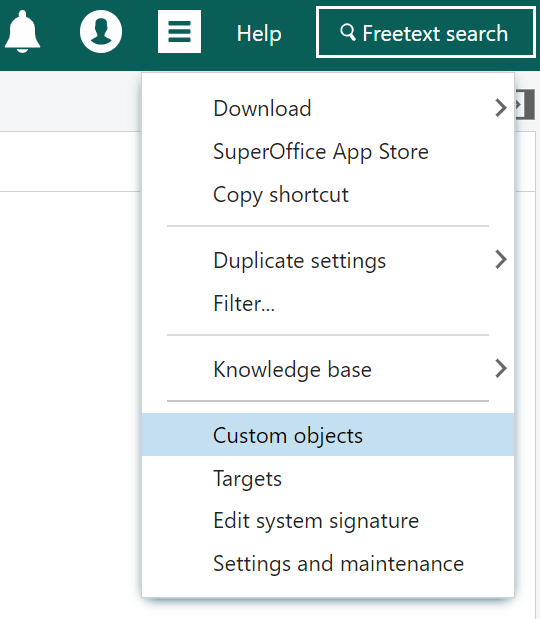
Task: Open the Filter... option
Action: pos(328,304)
